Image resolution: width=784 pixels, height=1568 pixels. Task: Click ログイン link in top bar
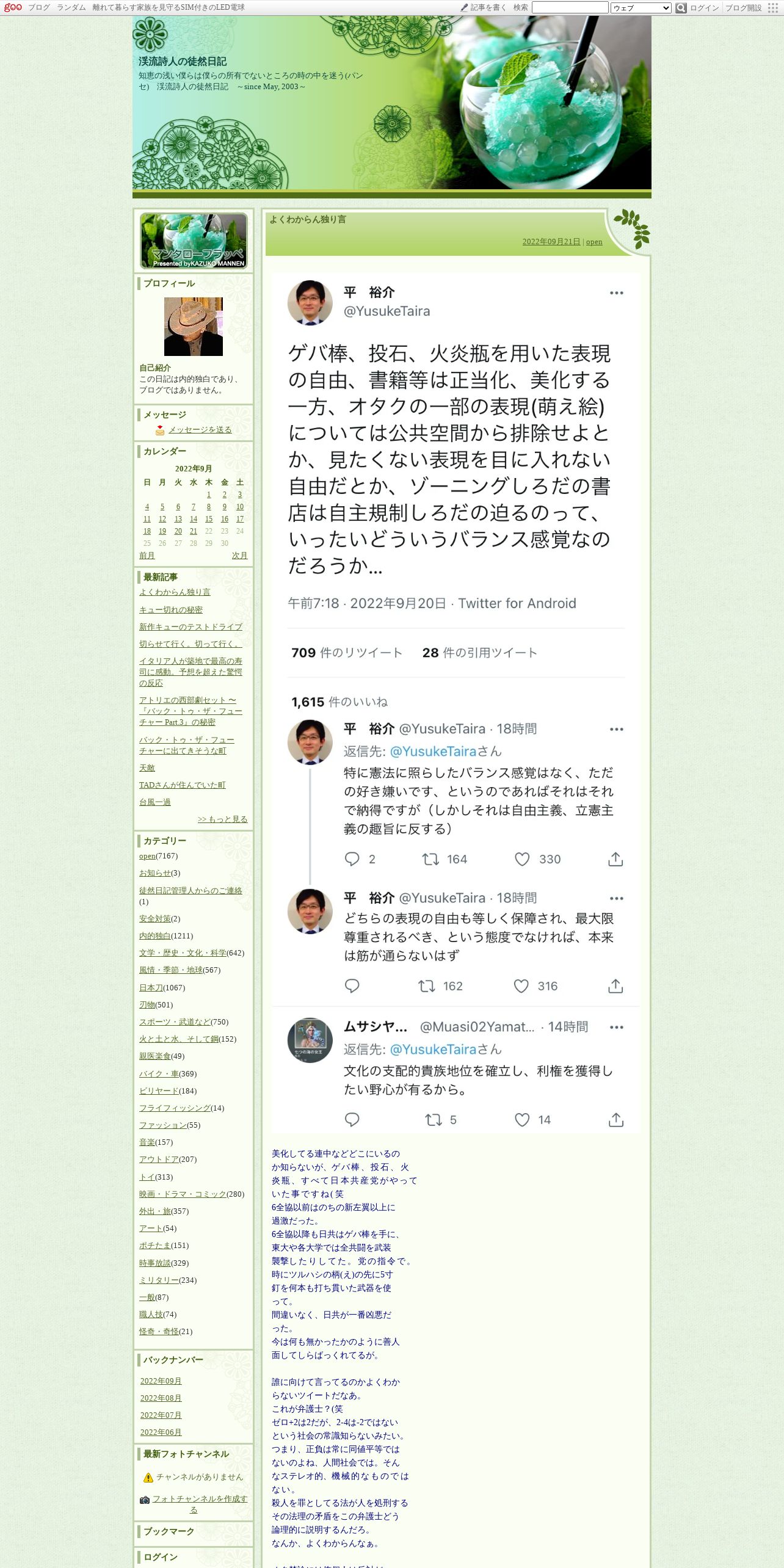tap(705, 8)
